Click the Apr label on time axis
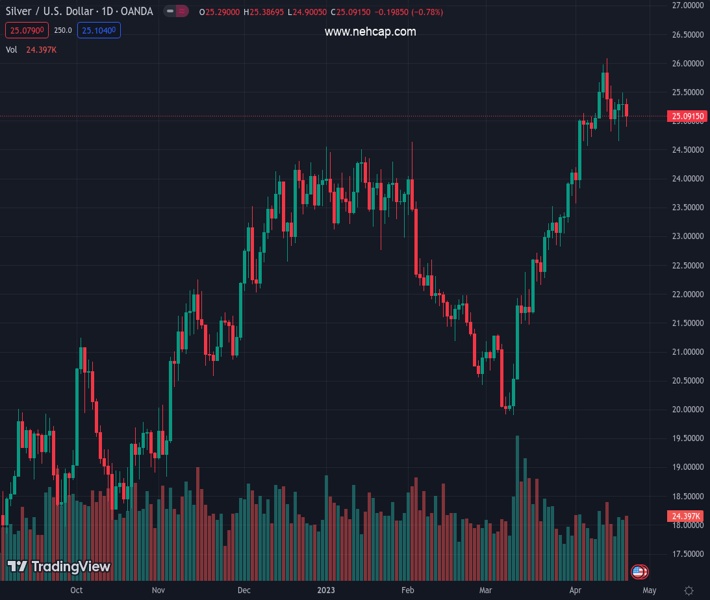Viewport: 710px width, 600px height. pyautogui.click(x=575, y=590)
